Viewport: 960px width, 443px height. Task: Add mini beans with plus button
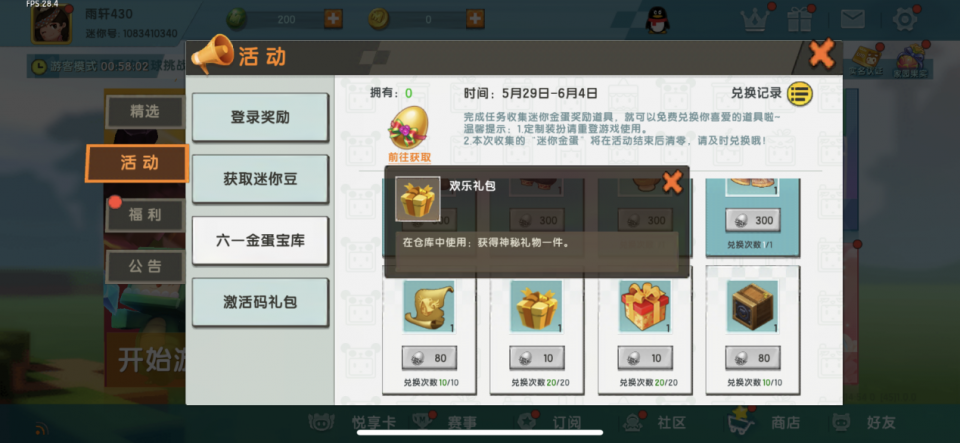(x=333, y=19)
